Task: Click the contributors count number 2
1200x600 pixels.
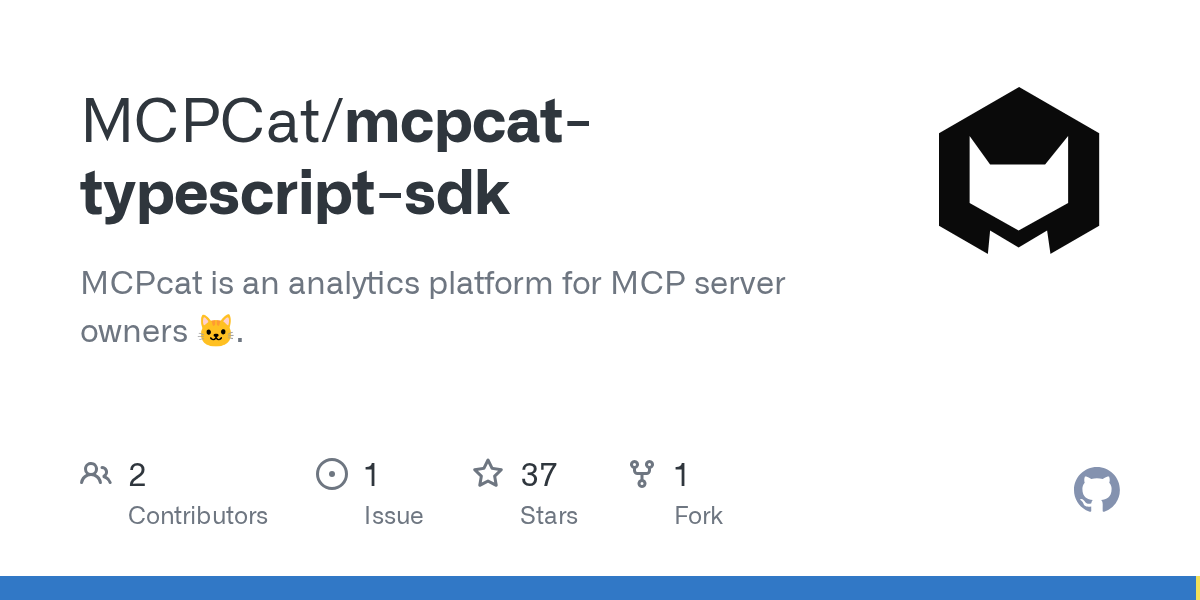Action: point(137,475)
